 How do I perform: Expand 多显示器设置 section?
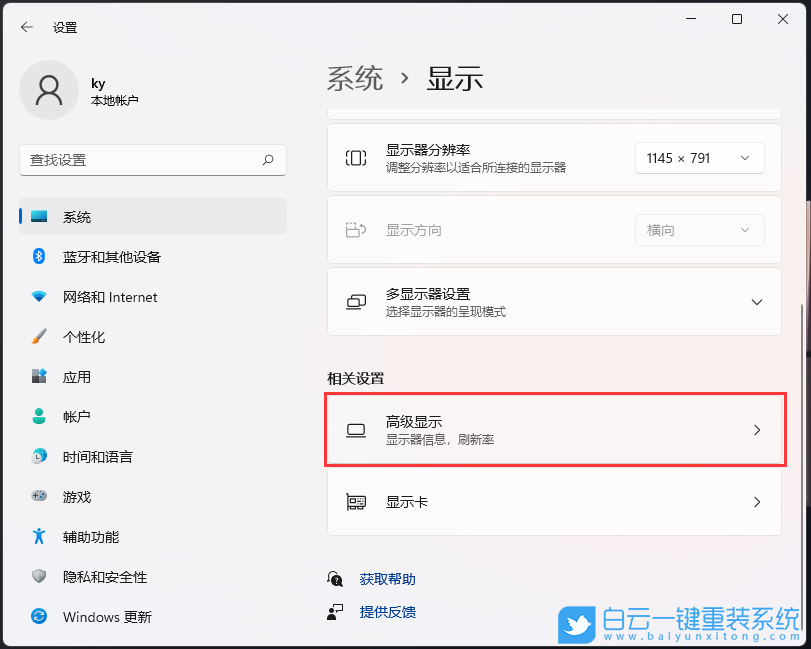757,301
